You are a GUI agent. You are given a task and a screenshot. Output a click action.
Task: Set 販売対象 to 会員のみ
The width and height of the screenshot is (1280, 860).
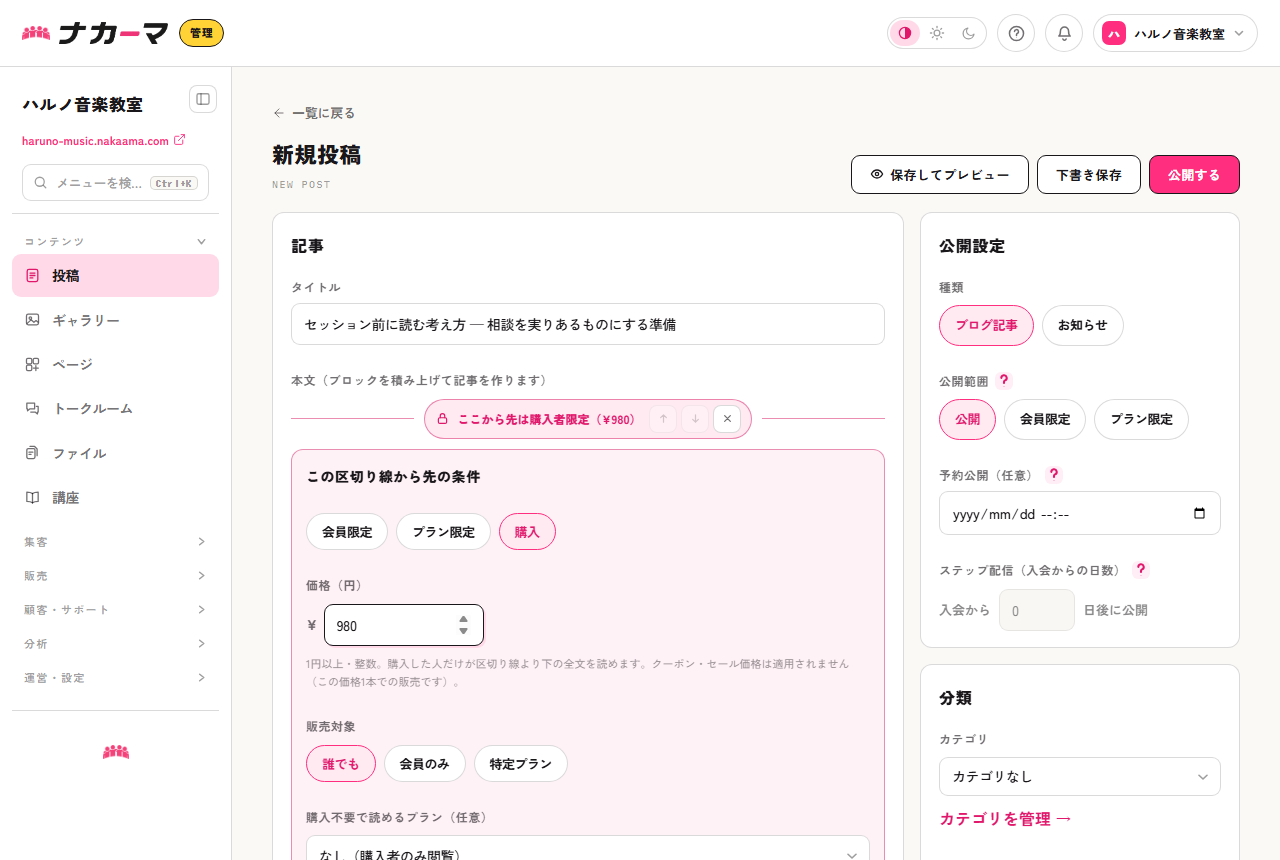(x=425, y=763)
